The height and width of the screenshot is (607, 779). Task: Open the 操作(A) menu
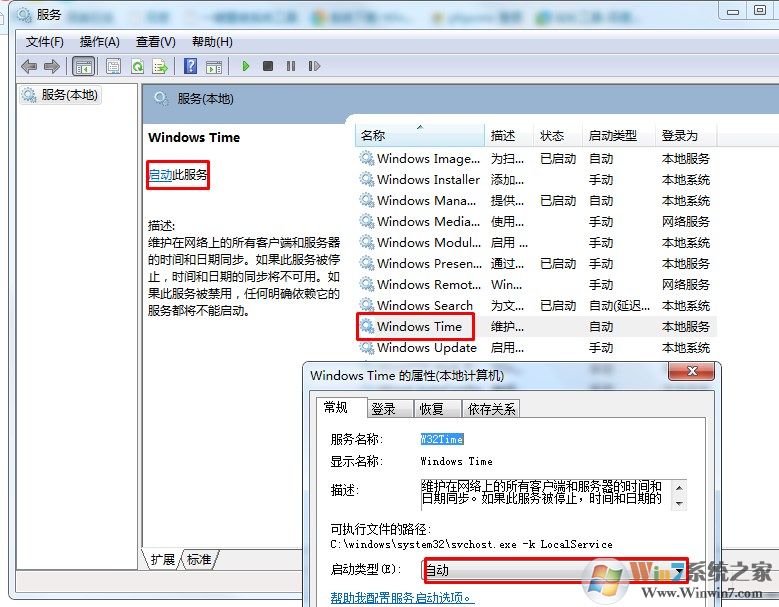coord(99,41)
